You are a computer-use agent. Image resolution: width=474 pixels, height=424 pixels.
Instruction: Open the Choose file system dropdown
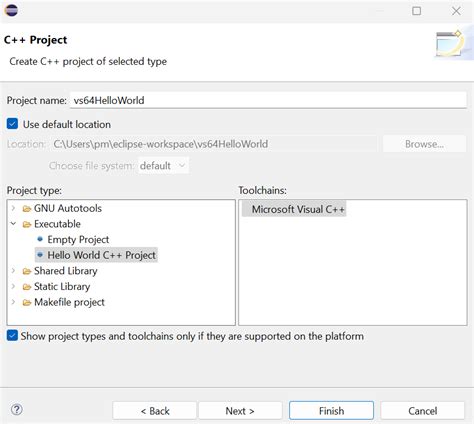[x=163, y=166]
